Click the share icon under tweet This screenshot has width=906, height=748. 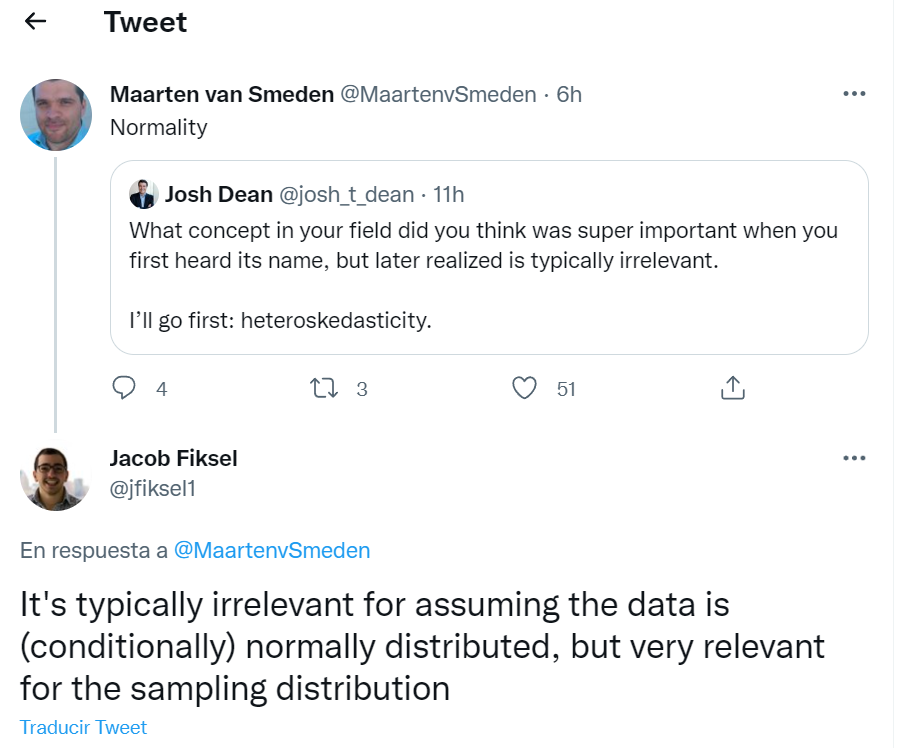(x=733, y=388)
